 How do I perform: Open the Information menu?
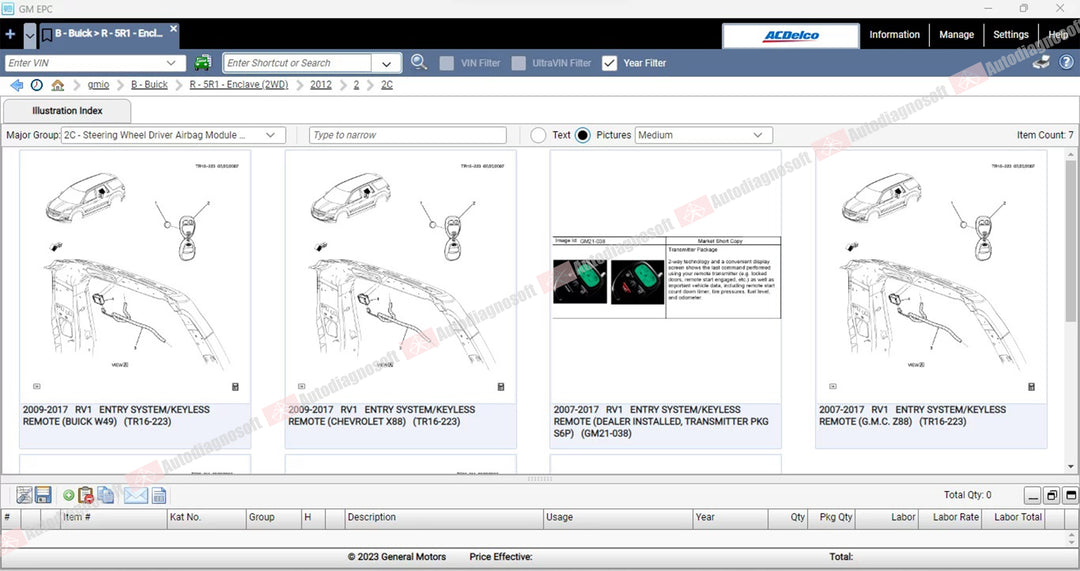(x=894, y=34)
